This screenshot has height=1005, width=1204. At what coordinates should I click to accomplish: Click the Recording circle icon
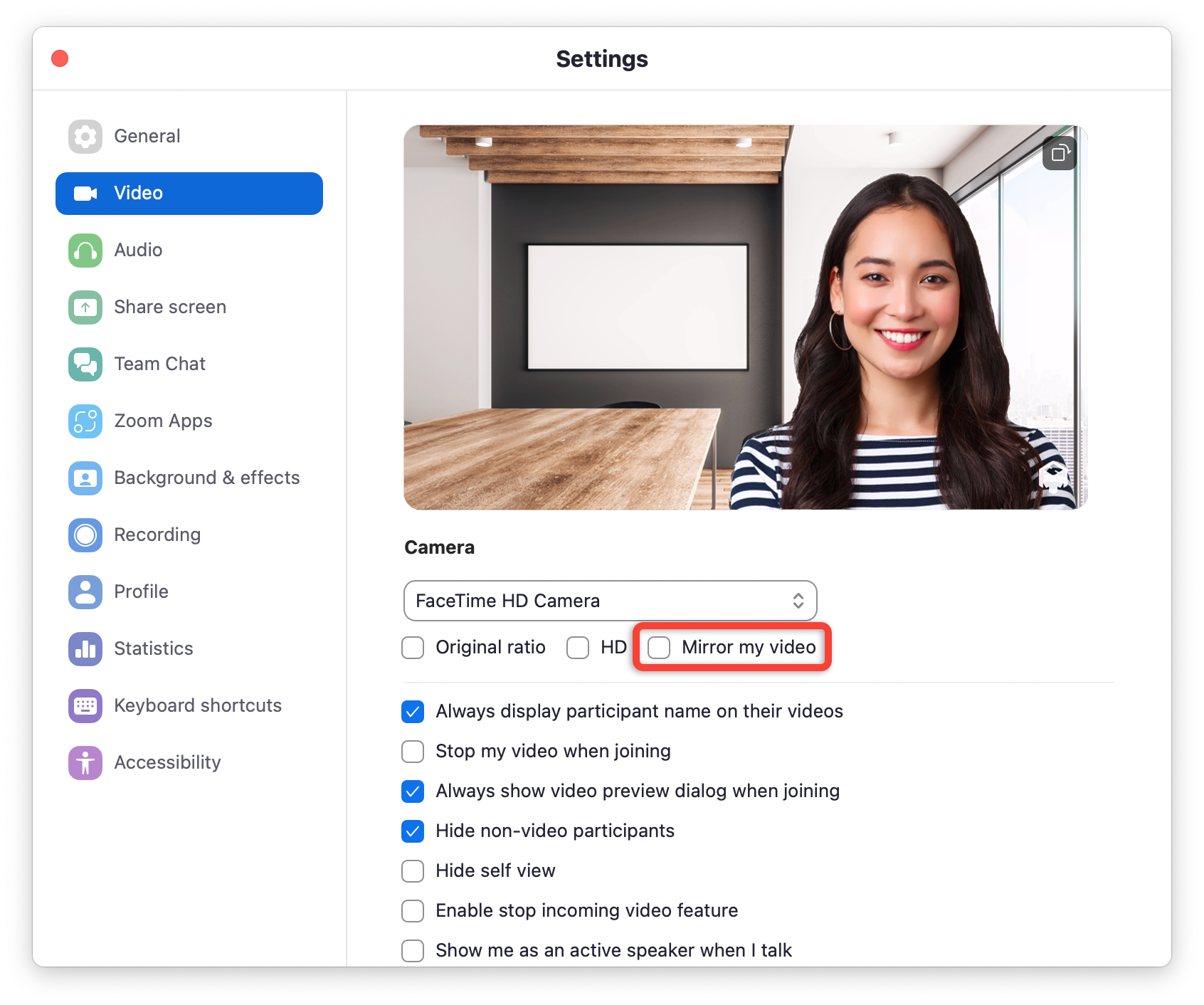(x=85, y=535)
